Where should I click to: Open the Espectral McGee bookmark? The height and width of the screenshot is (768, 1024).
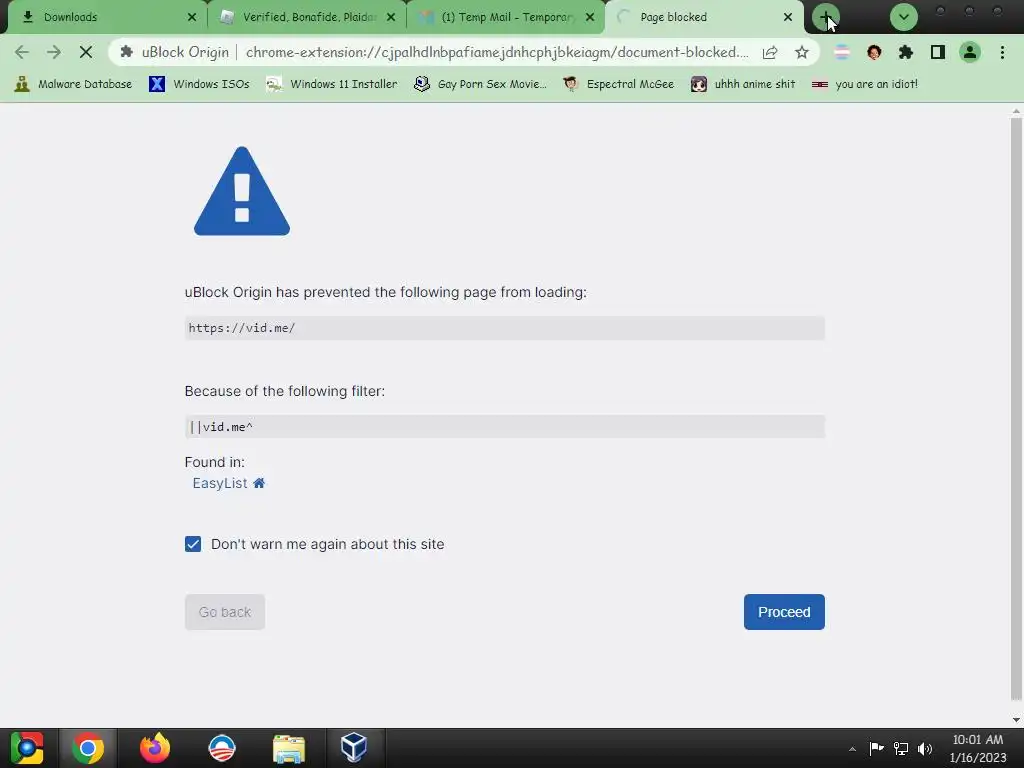(x=619, y=84)
